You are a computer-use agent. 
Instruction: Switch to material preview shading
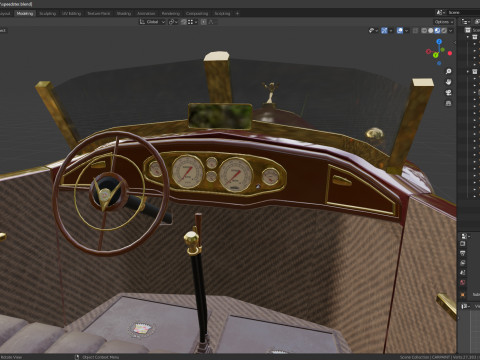(x=437, y=30)
